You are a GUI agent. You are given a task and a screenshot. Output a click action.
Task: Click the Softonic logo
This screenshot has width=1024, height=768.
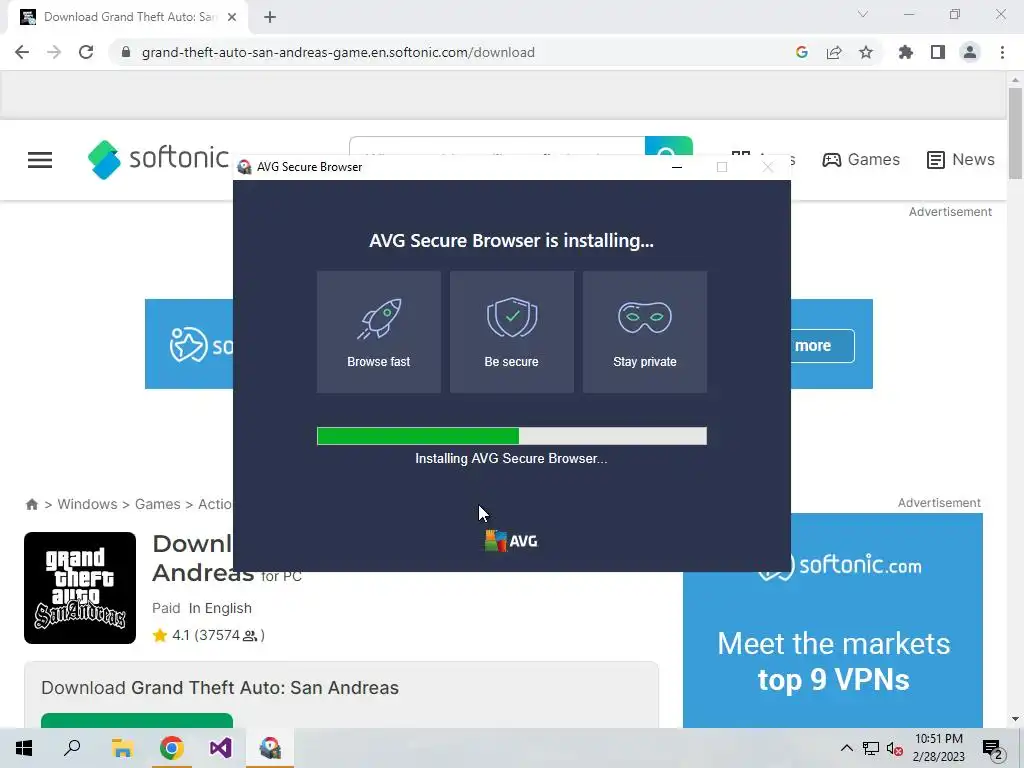pos(158,159)
